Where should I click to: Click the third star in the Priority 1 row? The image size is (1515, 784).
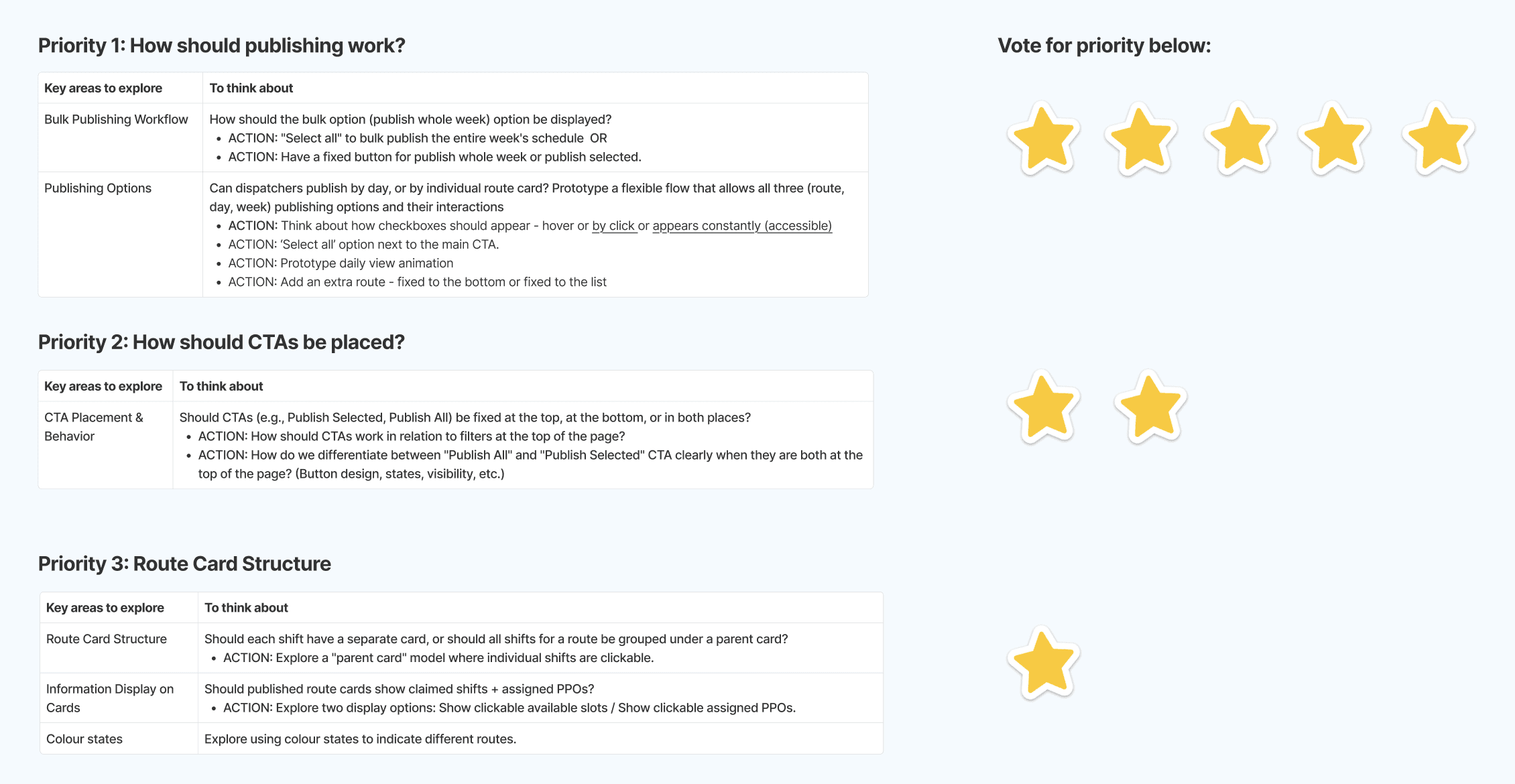point(1241,139)
